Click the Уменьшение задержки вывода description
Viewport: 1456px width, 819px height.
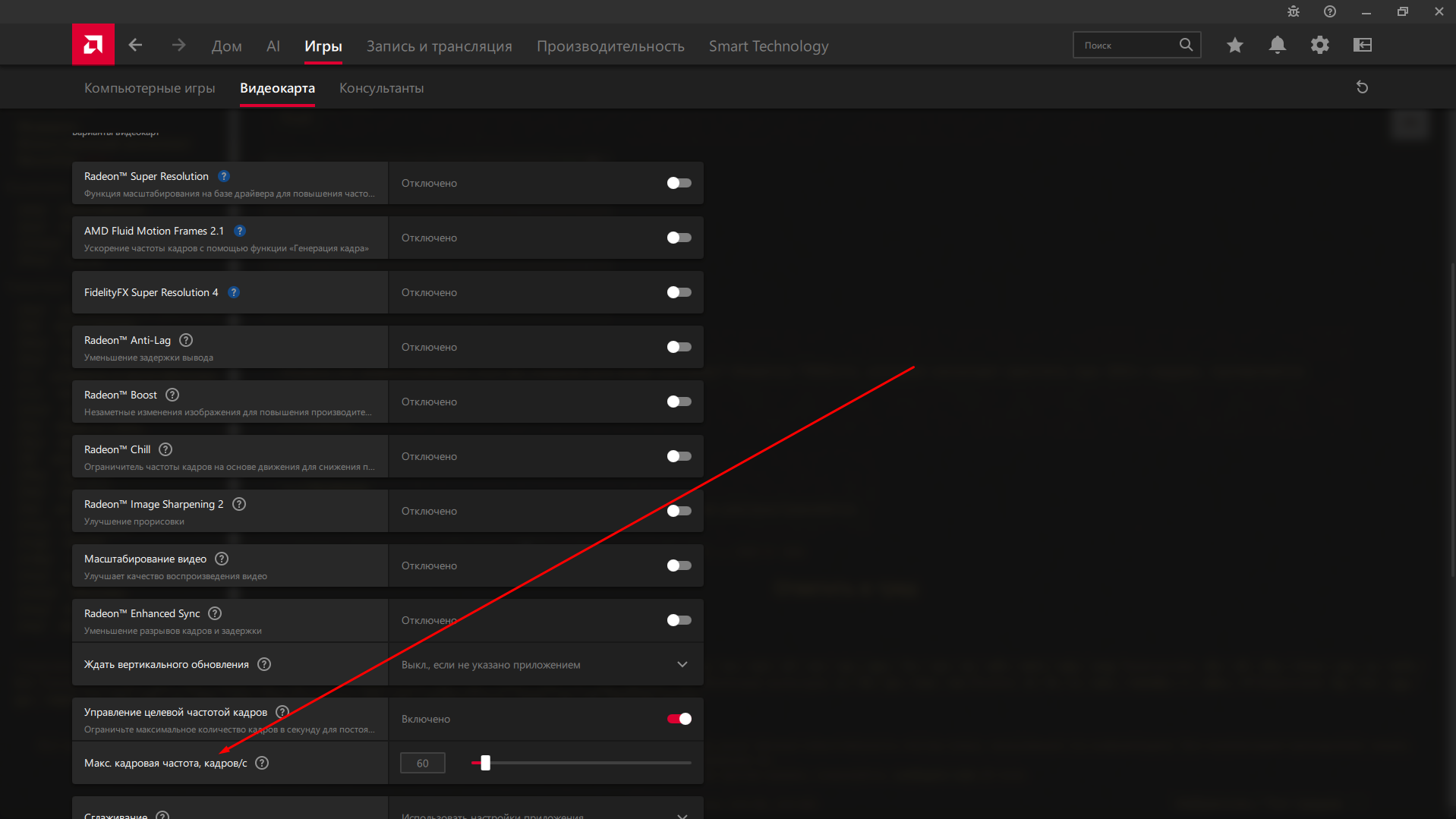point(149,358)
